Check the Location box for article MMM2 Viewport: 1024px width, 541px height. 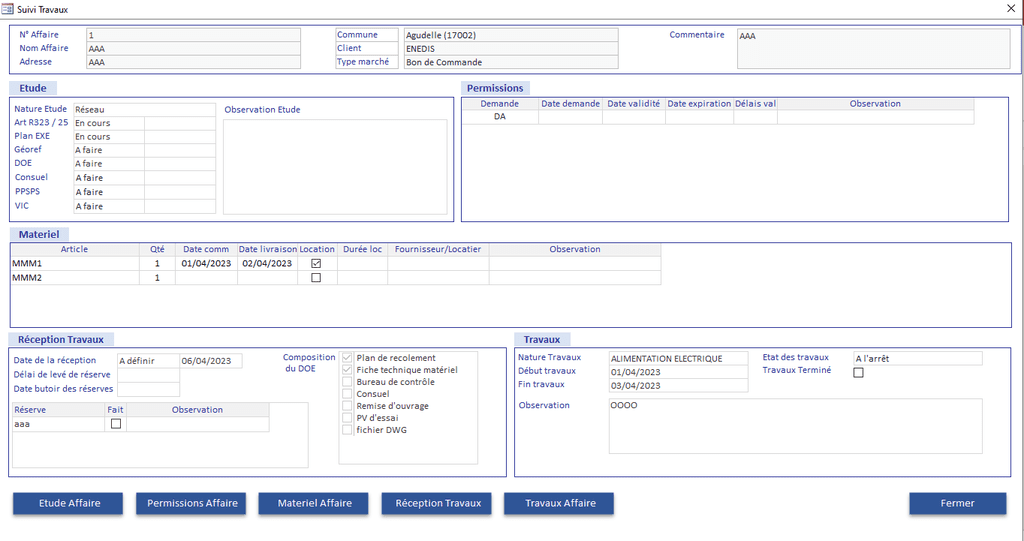click(317, 278)
